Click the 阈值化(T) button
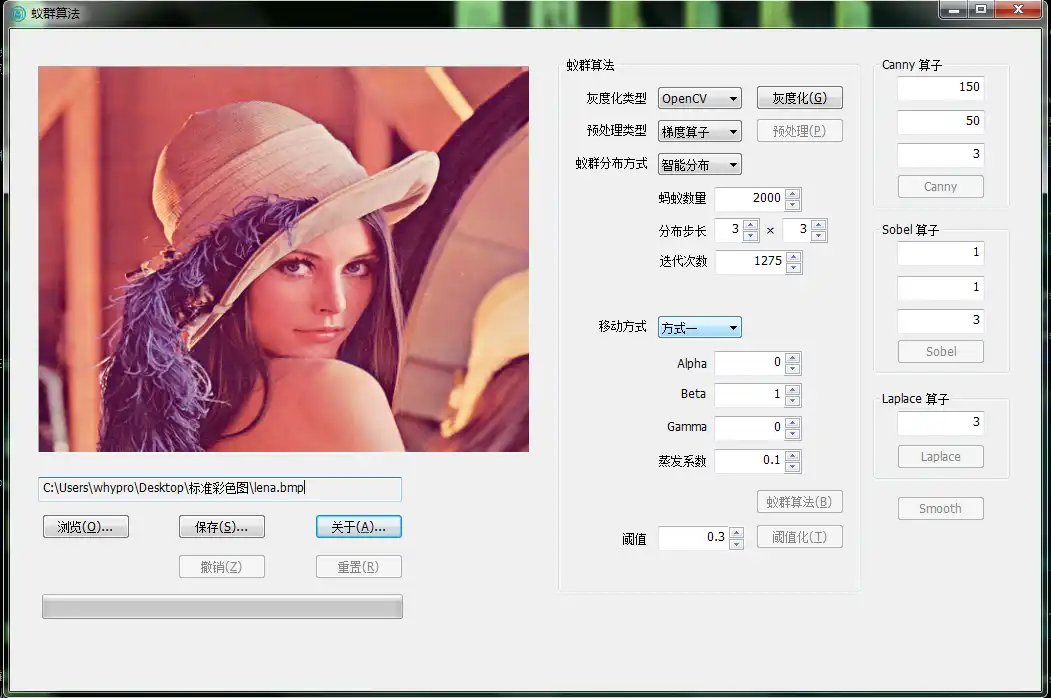This screenshot has width=1051, height=698. 799,536
